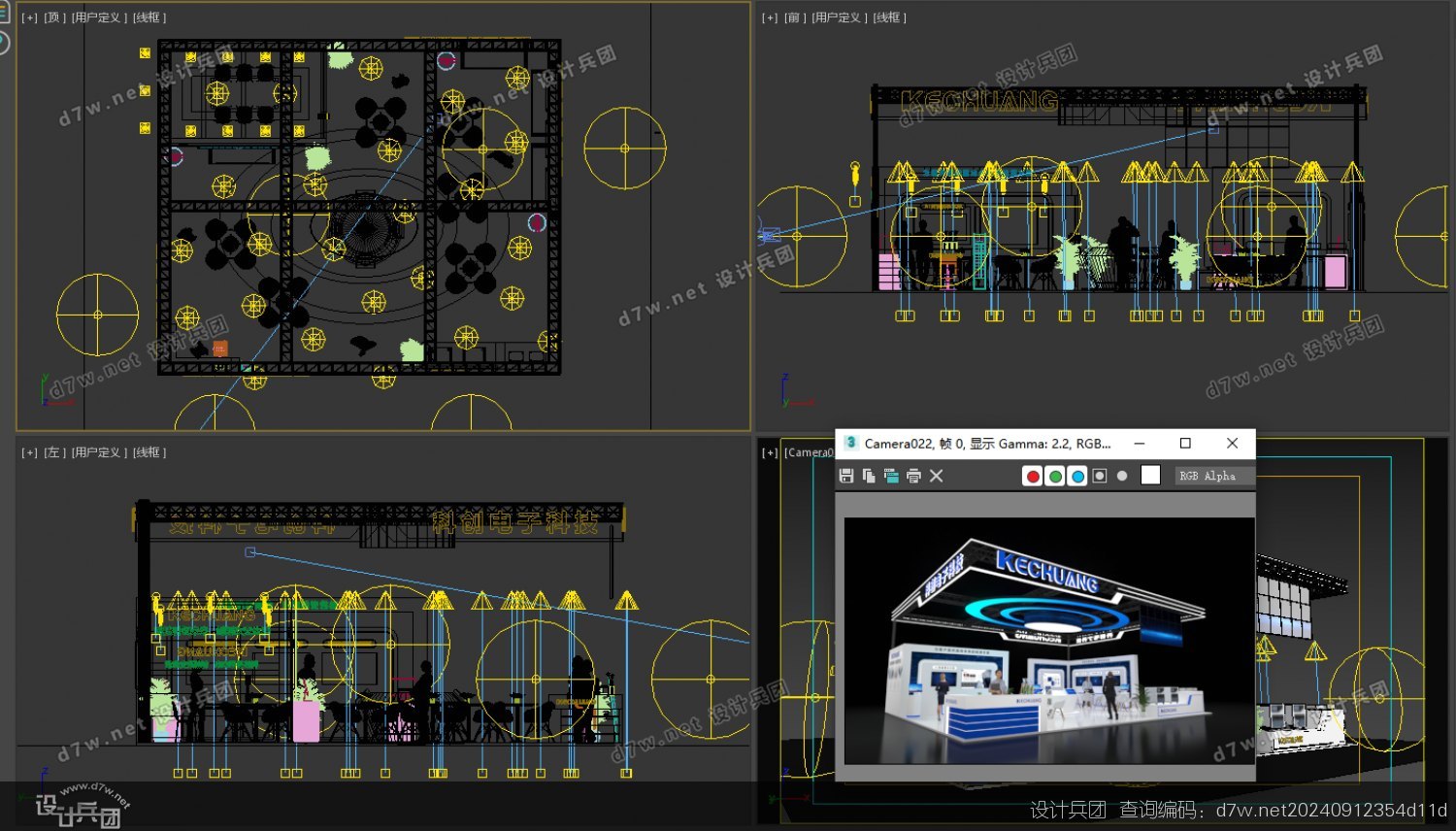Save the rendered image with the floppy icon

coord(846,476)
